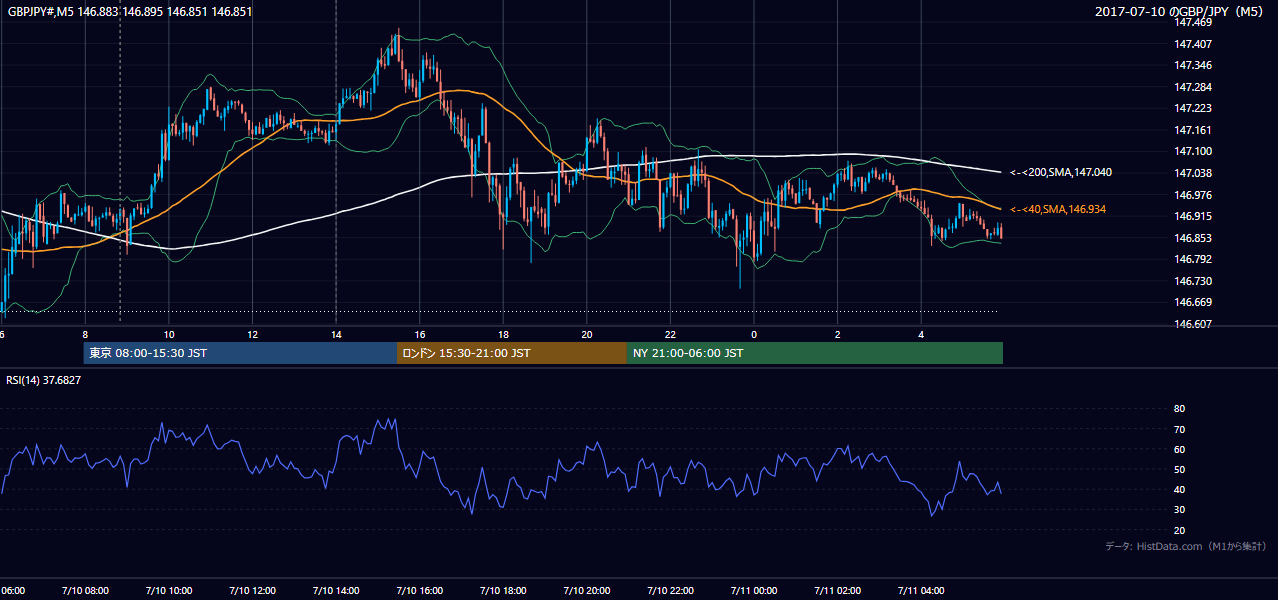The height and width of the screenshot is (600, 1278).
Task: Click the 146.730 price axis label
Action: pos(1193,281)
